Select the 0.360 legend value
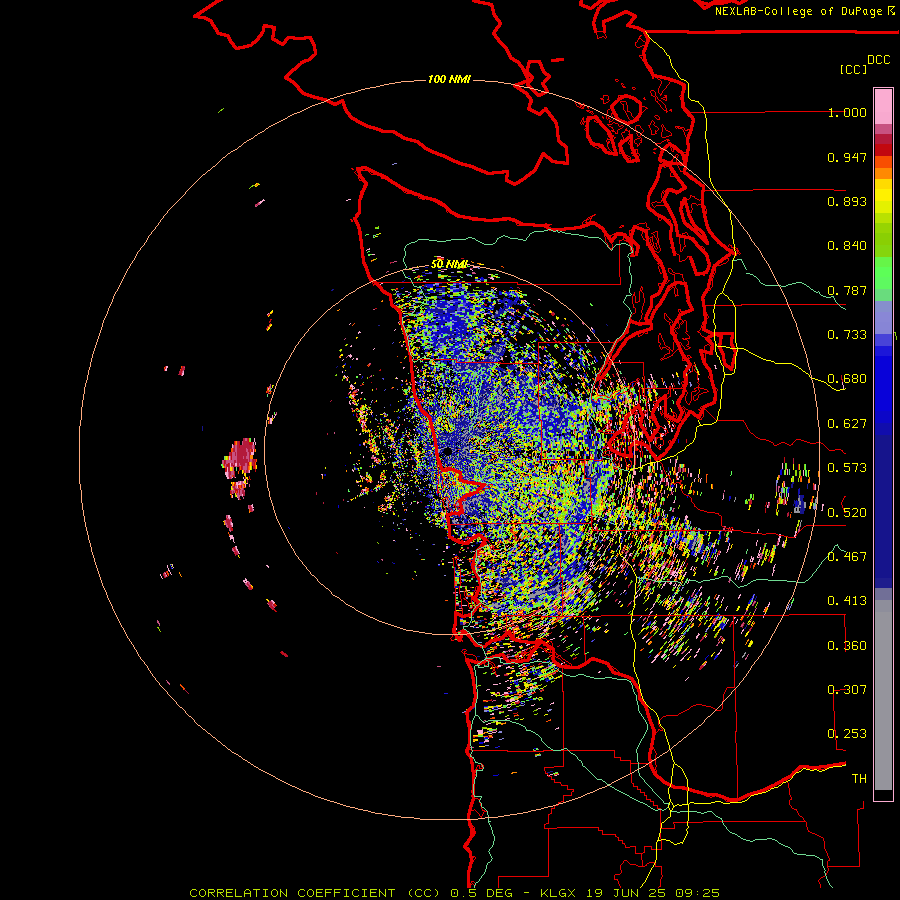 click(847, 646)
